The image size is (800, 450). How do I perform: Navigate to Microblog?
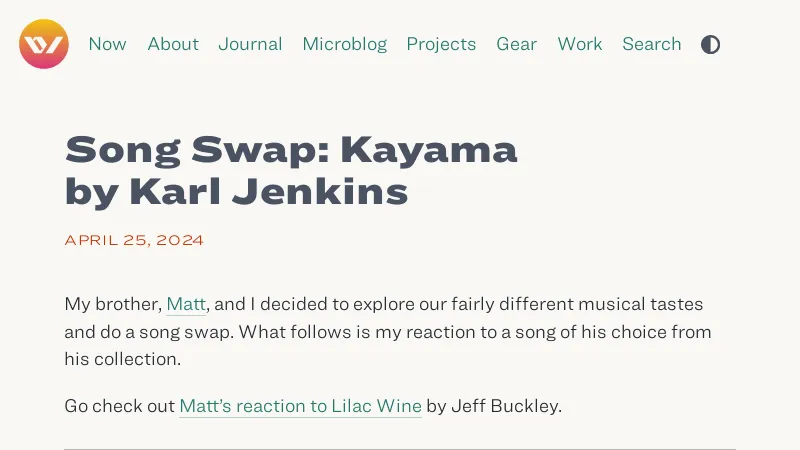[344, 44]
